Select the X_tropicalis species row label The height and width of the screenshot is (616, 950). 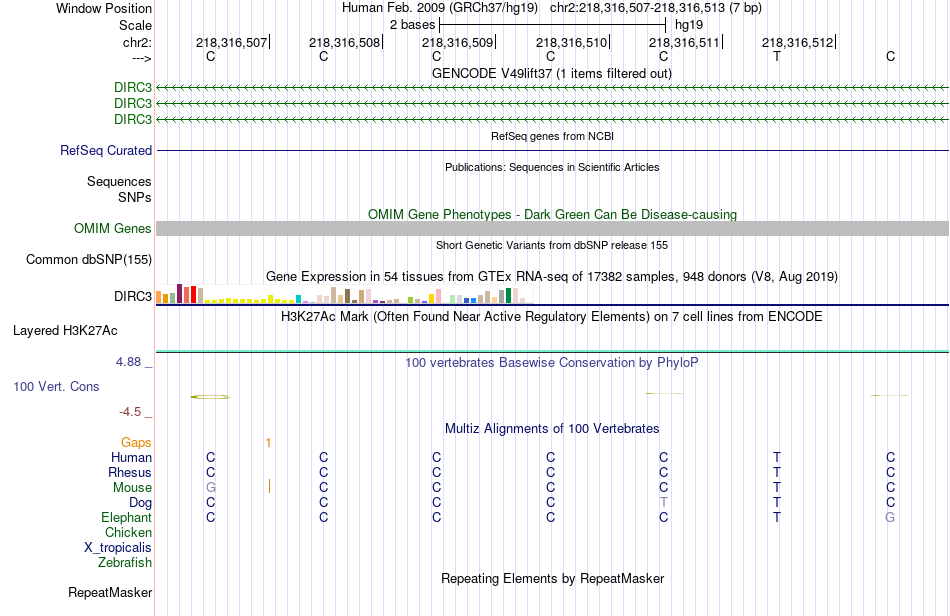[118, 548]
